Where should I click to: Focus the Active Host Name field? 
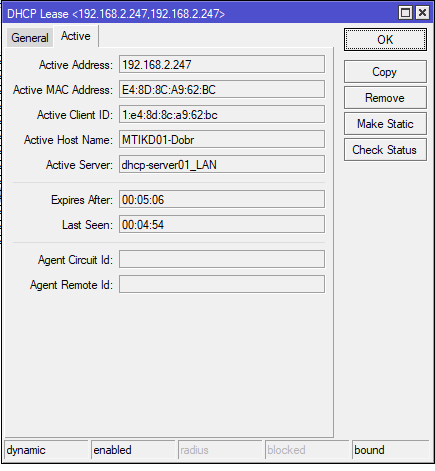(222, 139)
